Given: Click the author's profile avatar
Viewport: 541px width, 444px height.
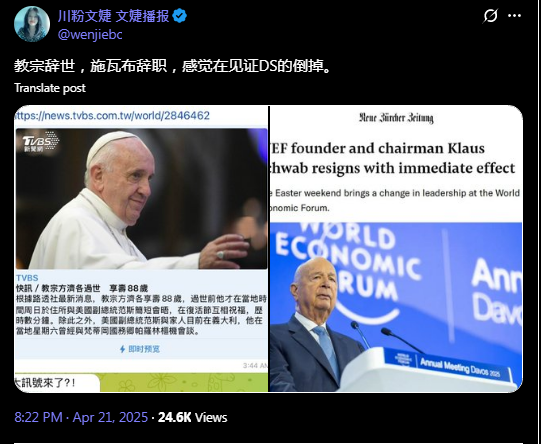Looking at the screenshot, I should (32, 24).
